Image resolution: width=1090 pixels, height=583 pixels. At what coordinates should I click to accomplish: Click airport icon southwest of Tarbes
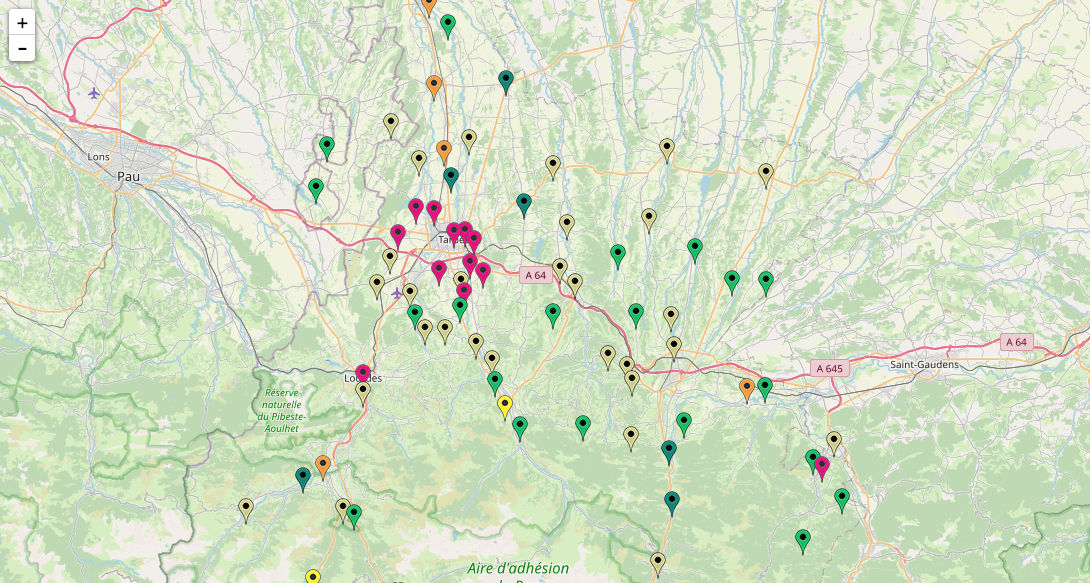397,293
